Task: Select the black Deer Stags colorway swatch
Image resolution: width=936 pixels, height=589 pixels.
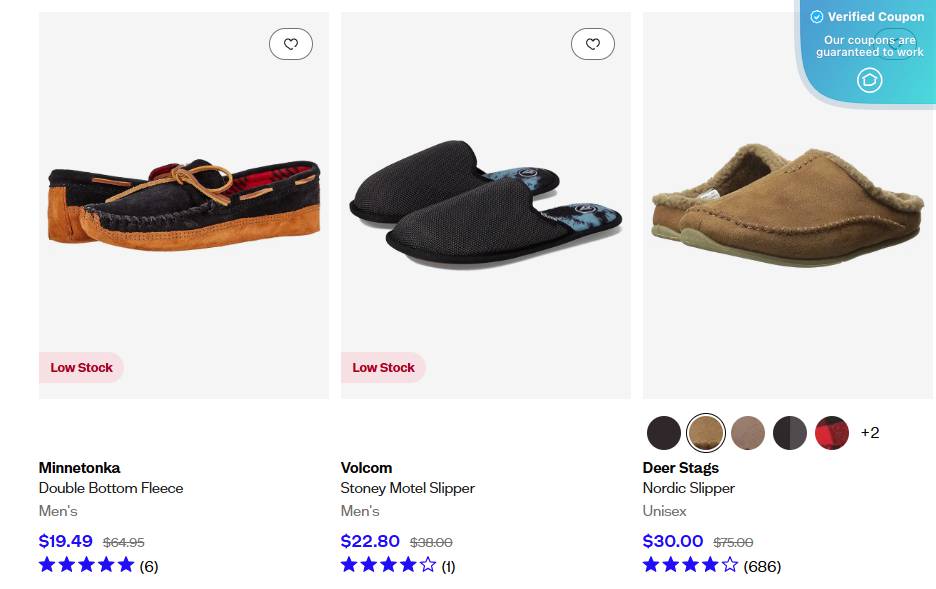Action: [663, 432]
